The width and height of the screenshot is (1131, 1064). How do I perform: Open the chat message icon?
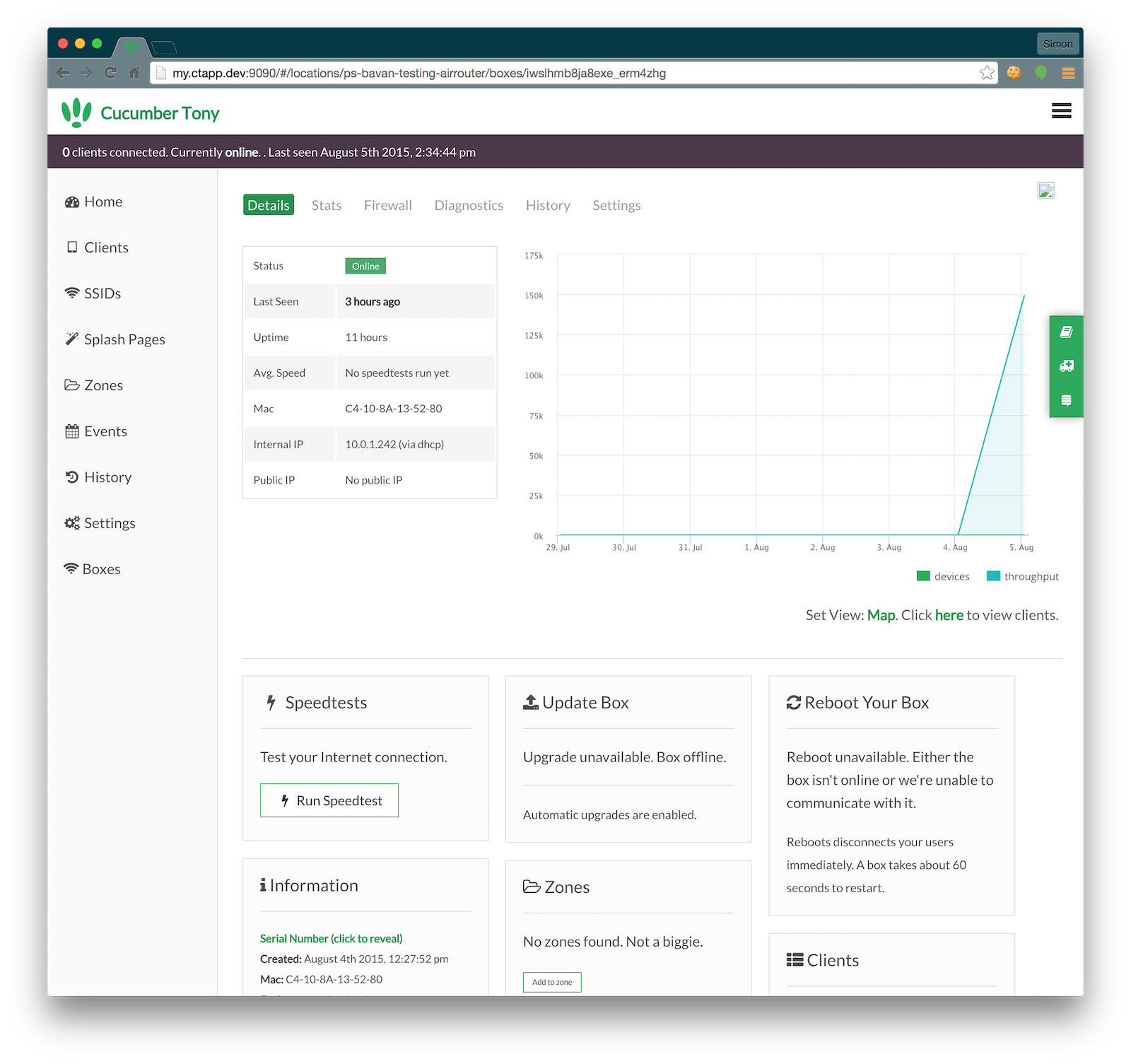click(1066, 400)
